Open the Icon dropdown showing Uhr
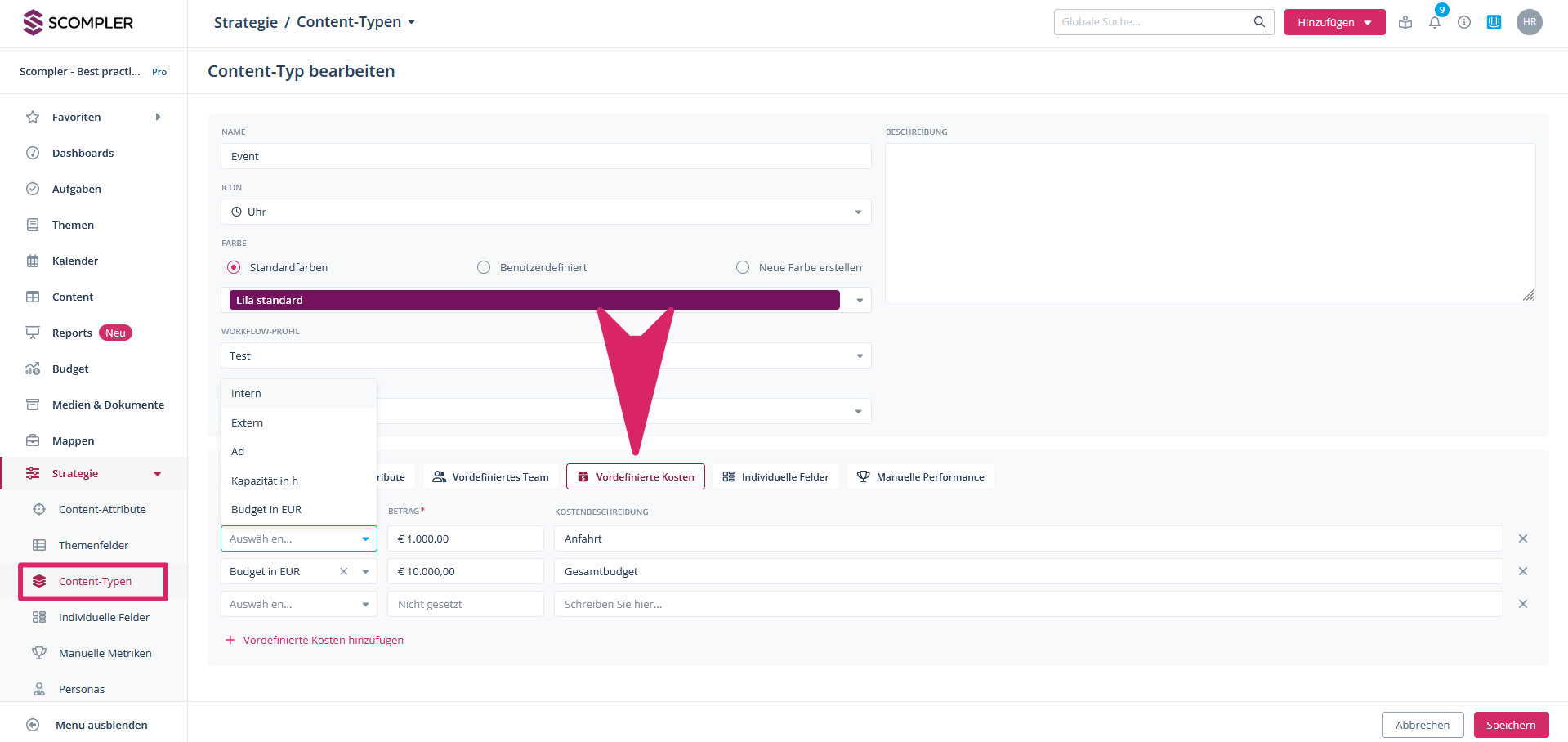Screen dimensions: 1568x742 [545, 212]
